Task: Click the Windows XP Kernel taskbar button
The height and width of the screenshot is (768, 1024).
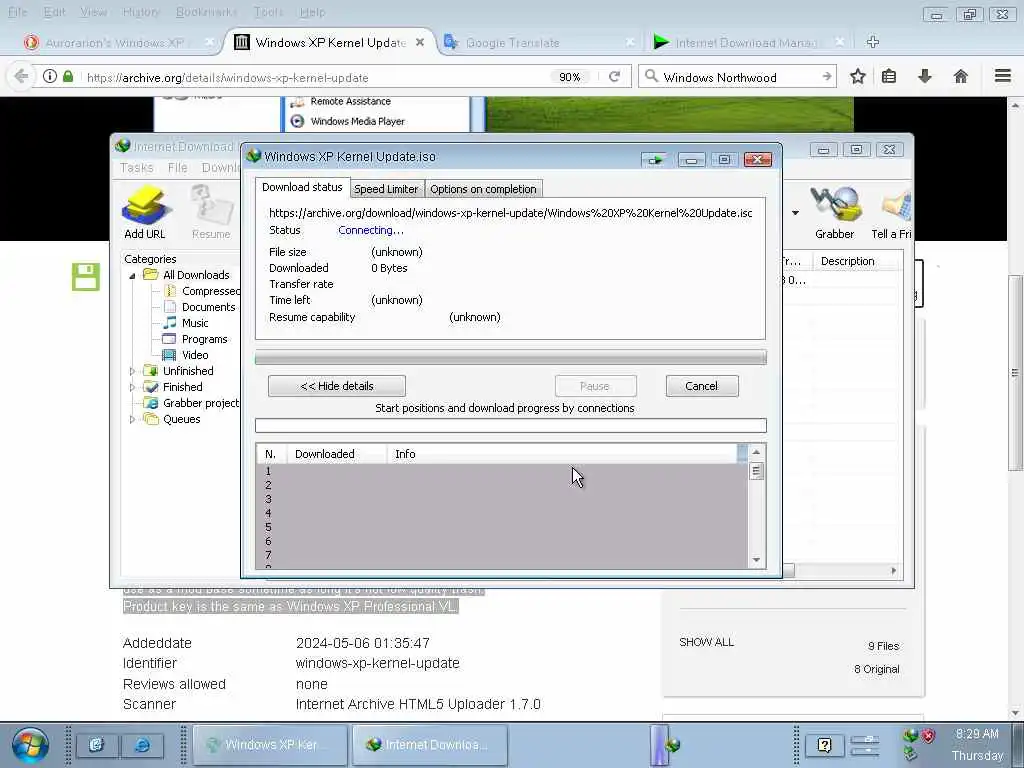Action: click(270, 745)
